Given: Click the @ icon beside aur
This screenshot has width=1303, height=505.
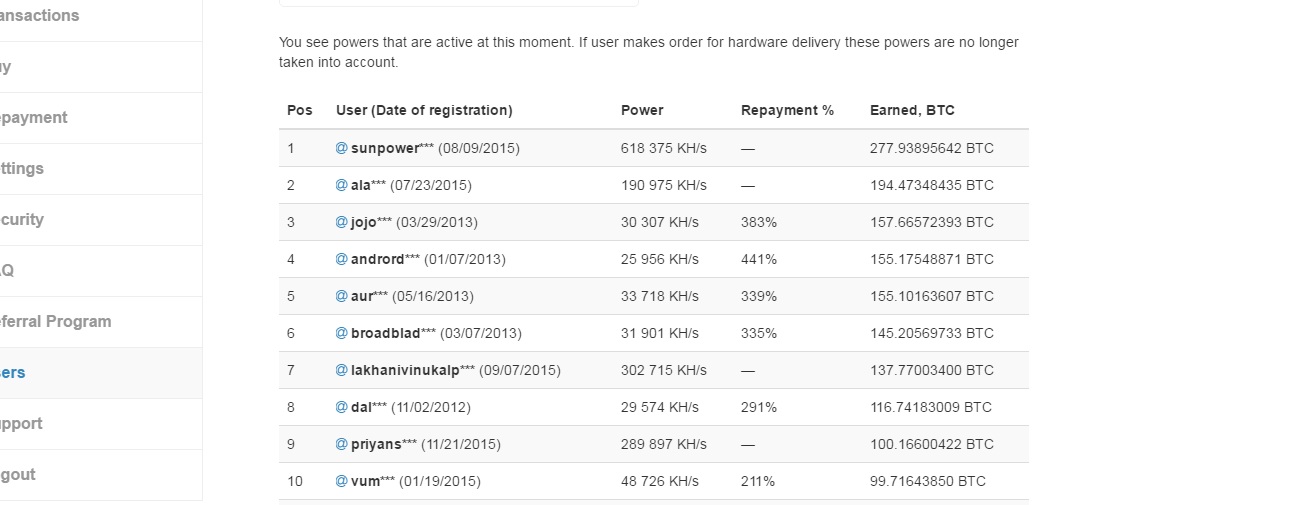Looking at the screenshot, I should pyautogui.click(x=341, y=296).
